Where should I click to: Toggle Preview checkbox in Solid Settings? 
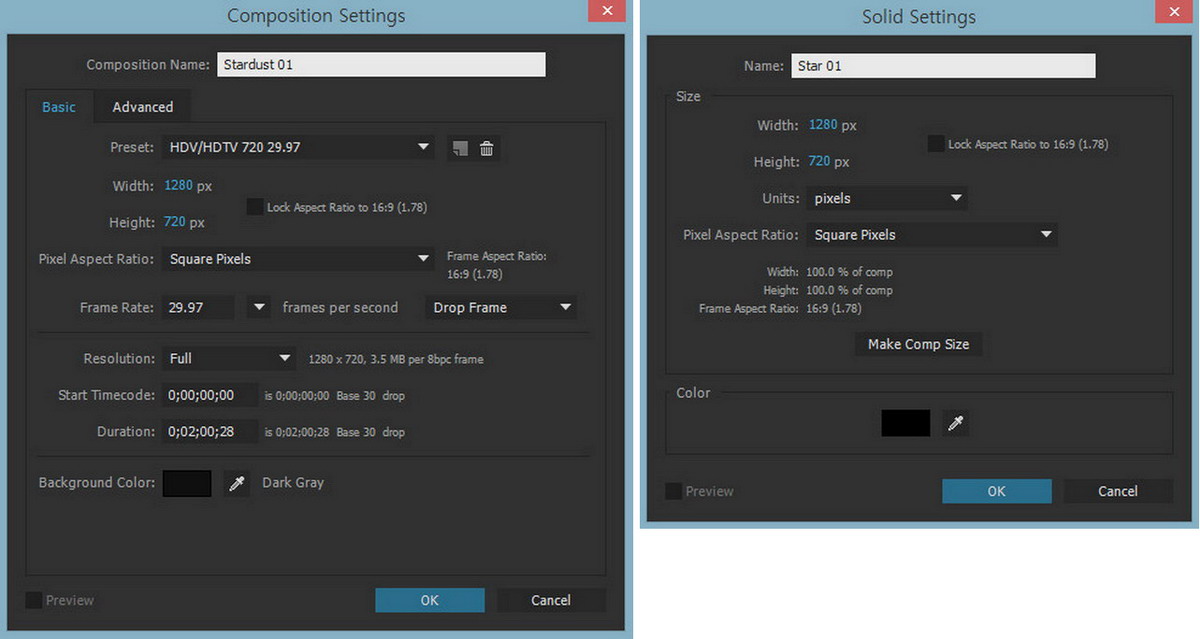coord(674,491)
